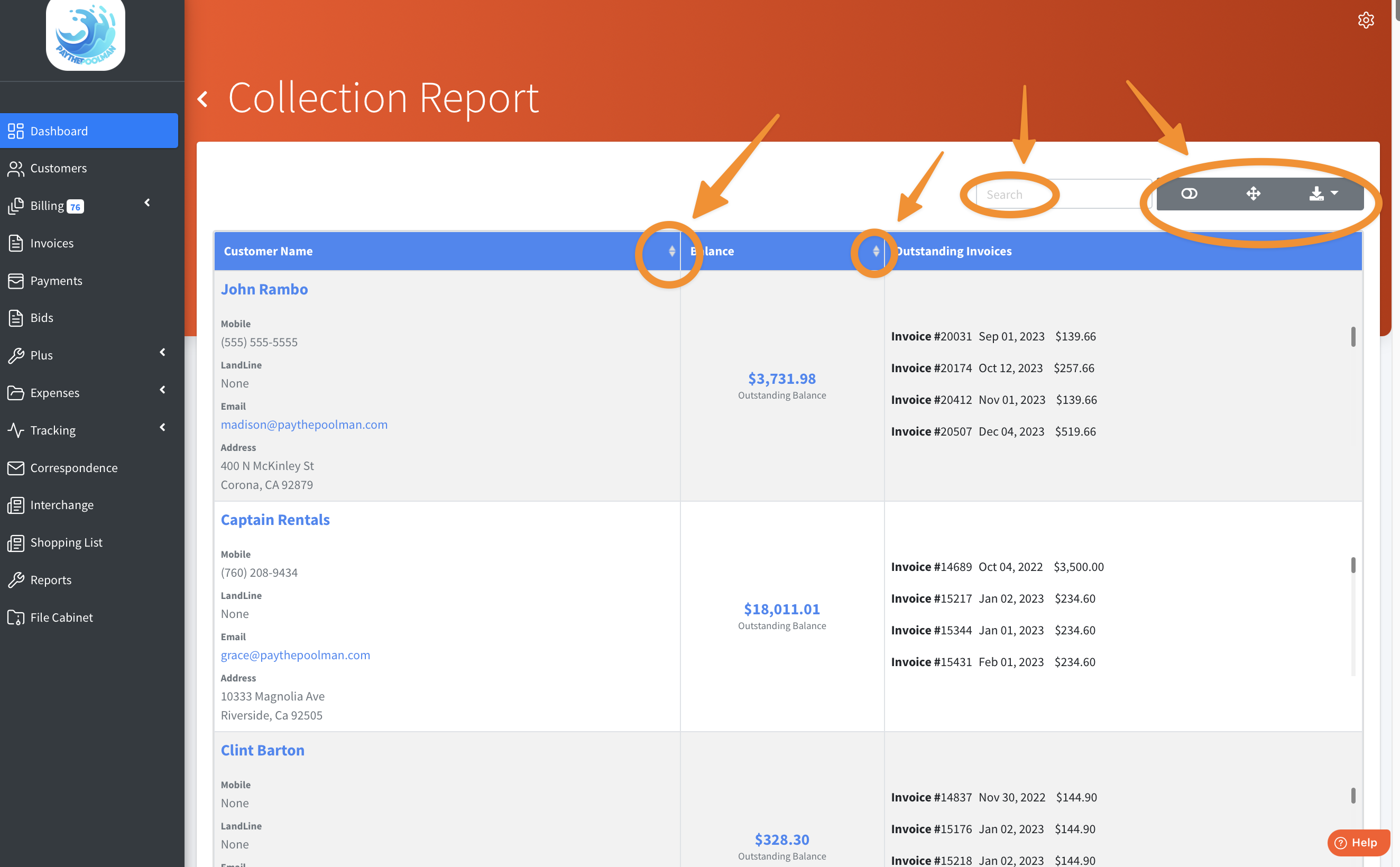Click John Rambo invoices scrollbar
Screen dimensions: 1400x867
(x=1352, y=337)
